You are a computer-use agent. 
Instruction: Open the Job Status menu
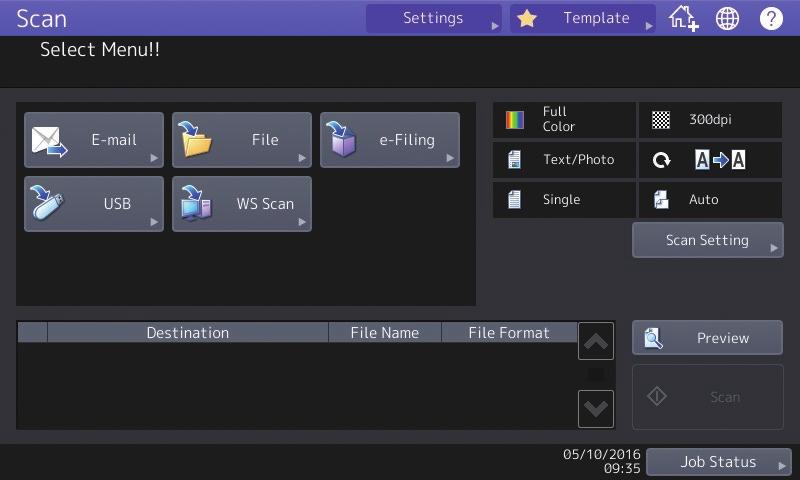coord(719,462)
